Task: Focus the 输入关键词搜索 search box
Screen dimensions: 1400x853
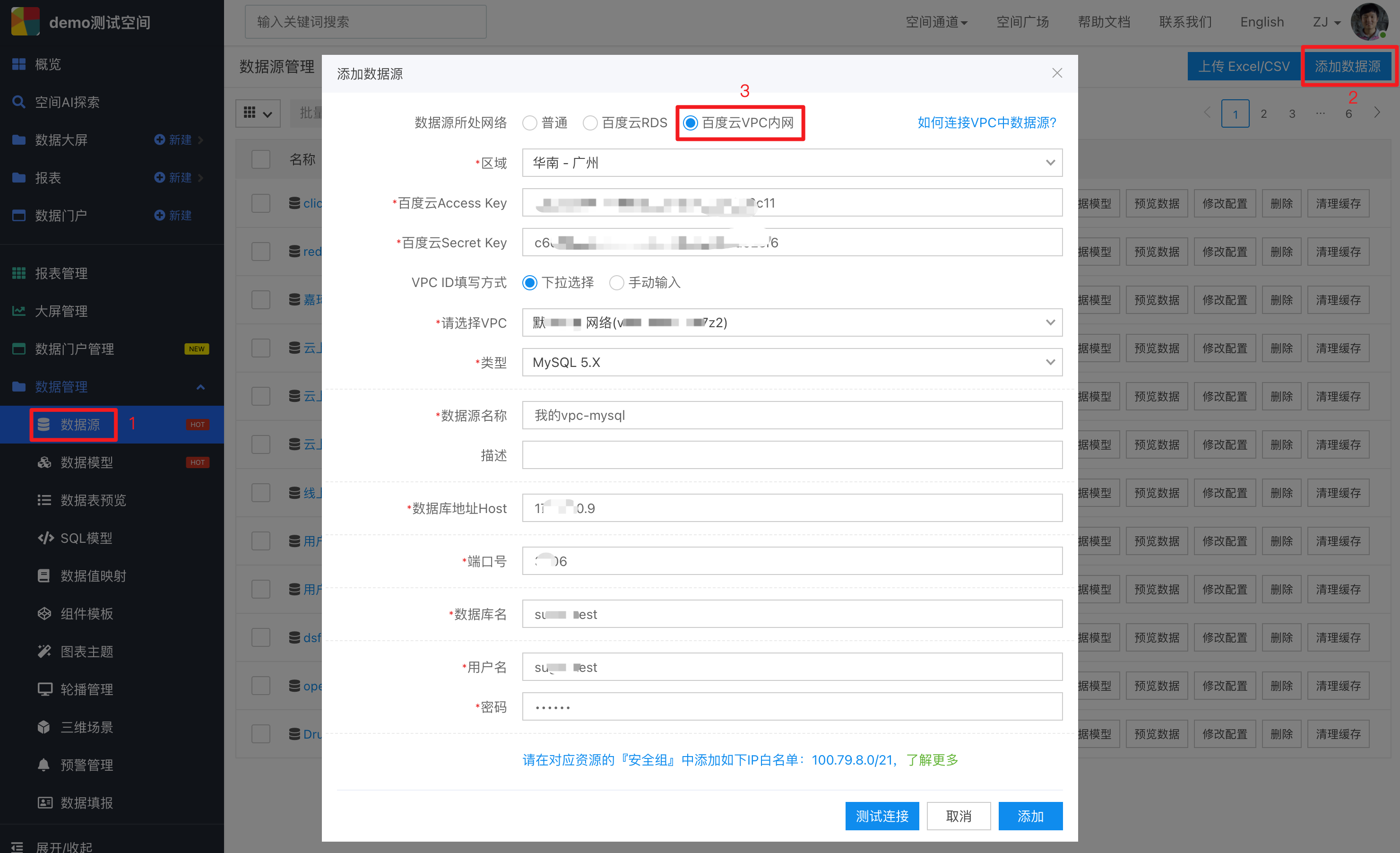Action: tap(365, 22)
